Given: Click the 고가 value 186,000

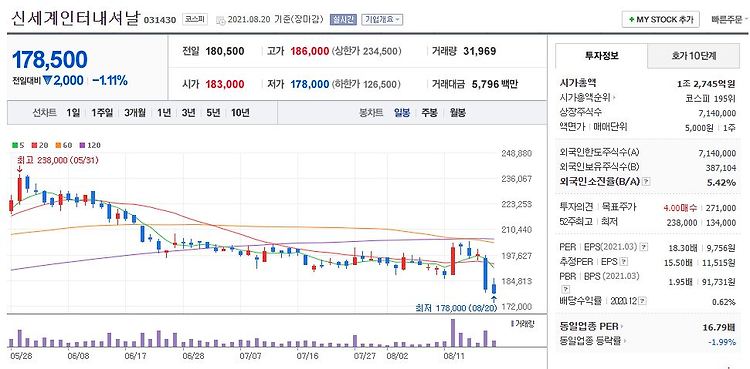Looking at the screenshot, I should [x=309, y=51].
